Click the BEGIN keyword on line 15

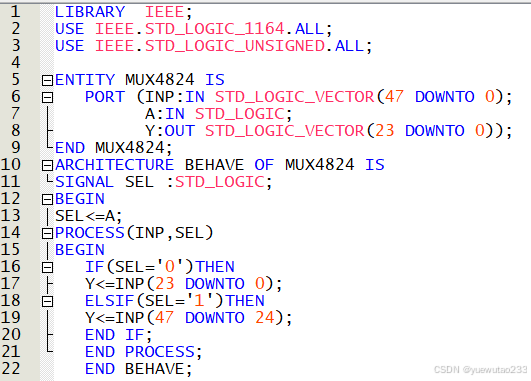tap(80, 250)
